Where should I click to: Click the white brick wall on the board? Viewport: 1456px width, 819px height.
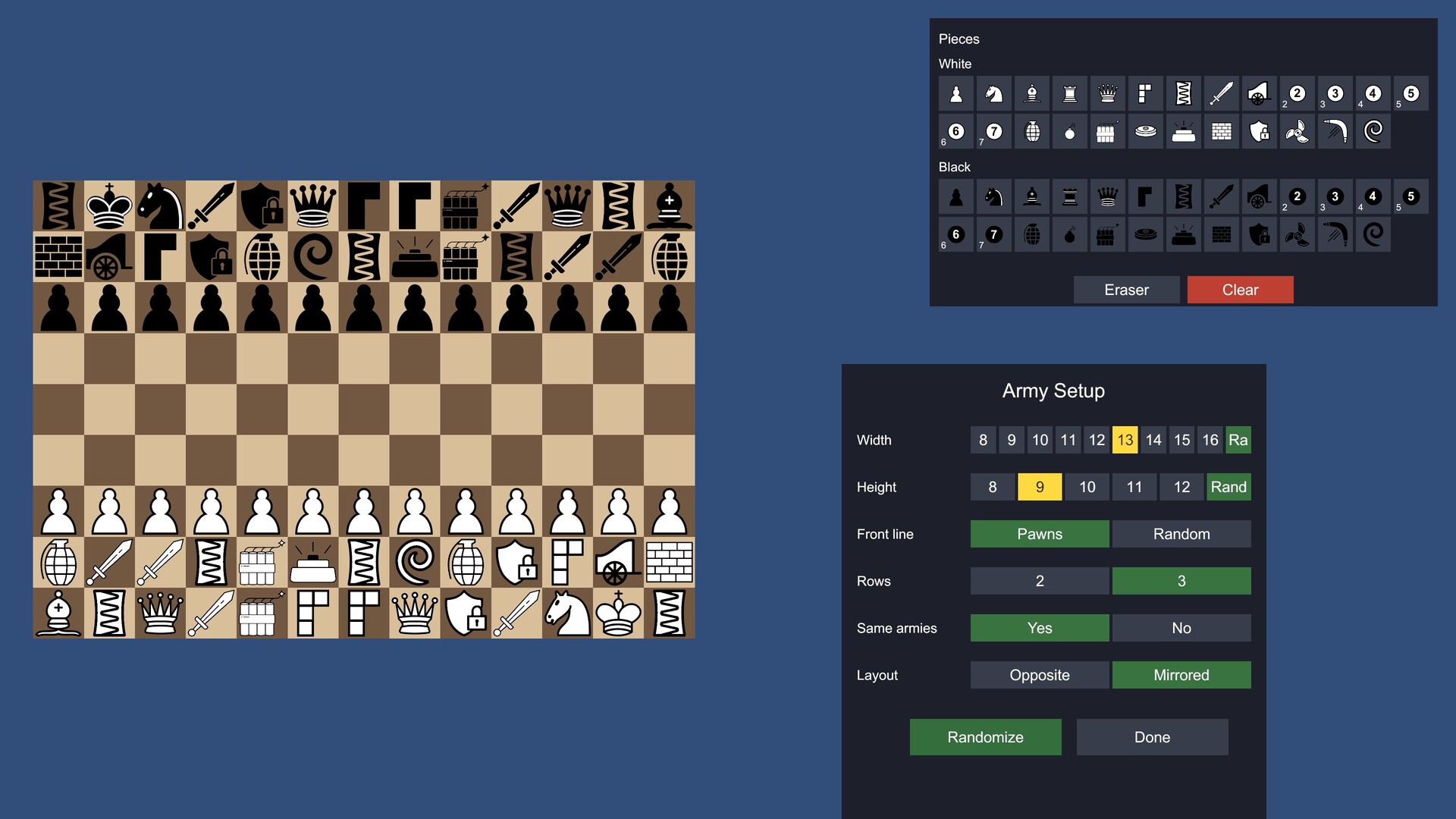[669, 562]
